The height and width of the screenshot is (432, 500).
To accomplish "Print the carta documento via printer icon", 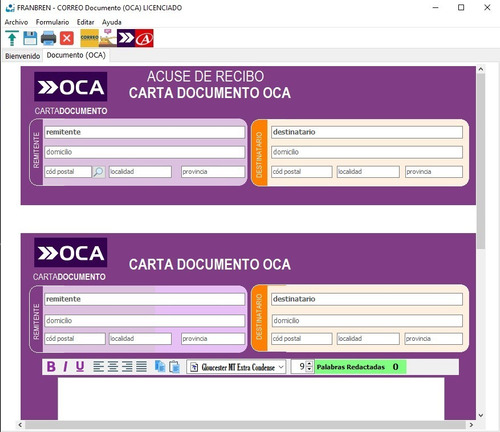I will (48, 38).
